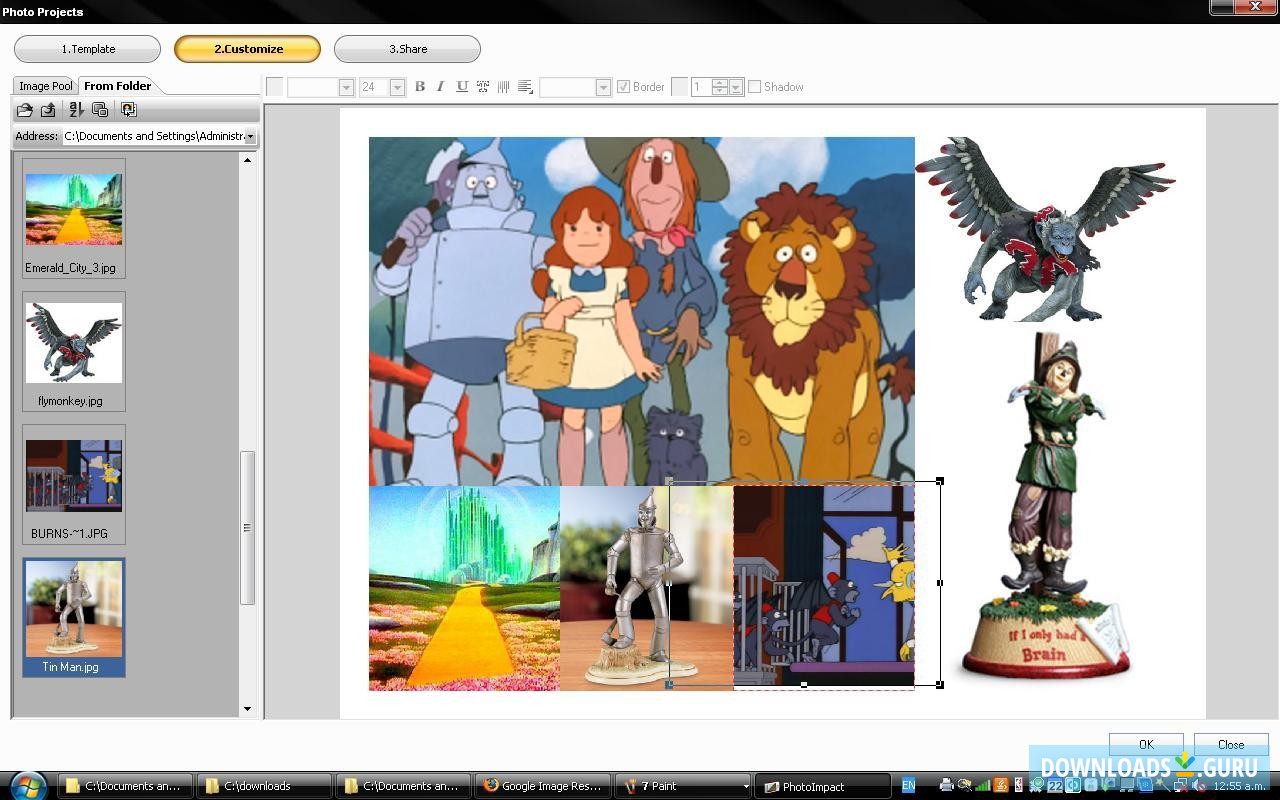Apply italic text formatting
Viewport: 1280px width, 800px height.
(440, 87)
